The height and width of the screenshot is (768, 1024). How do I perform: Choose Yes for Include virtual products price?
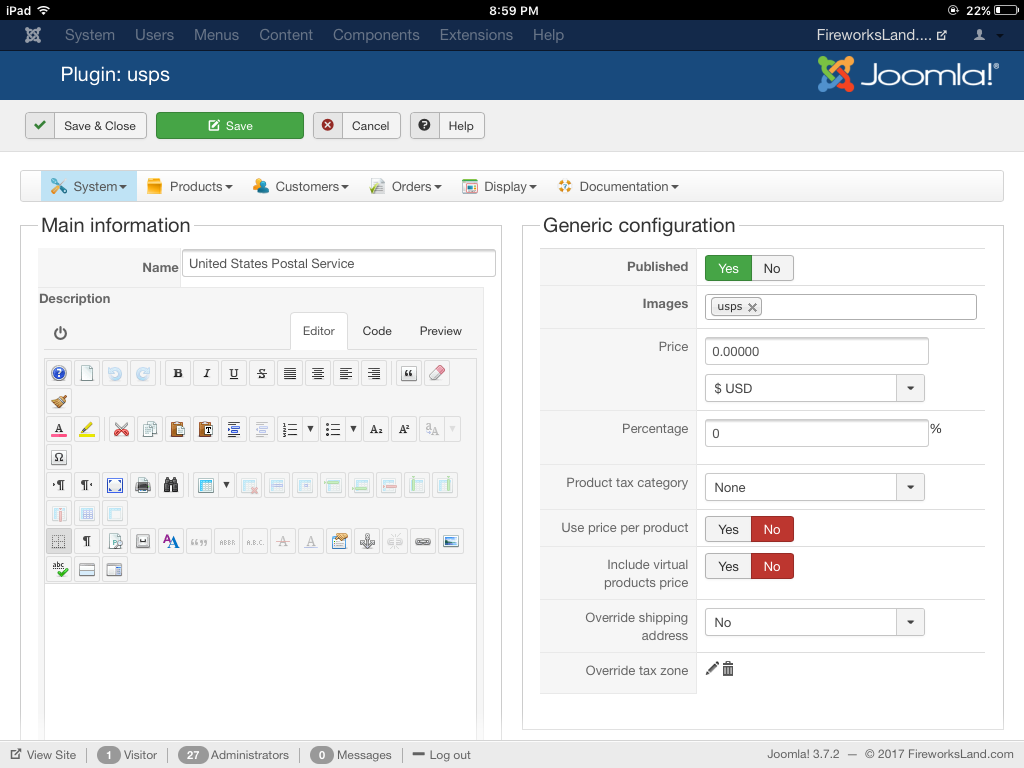click(728, 566)
